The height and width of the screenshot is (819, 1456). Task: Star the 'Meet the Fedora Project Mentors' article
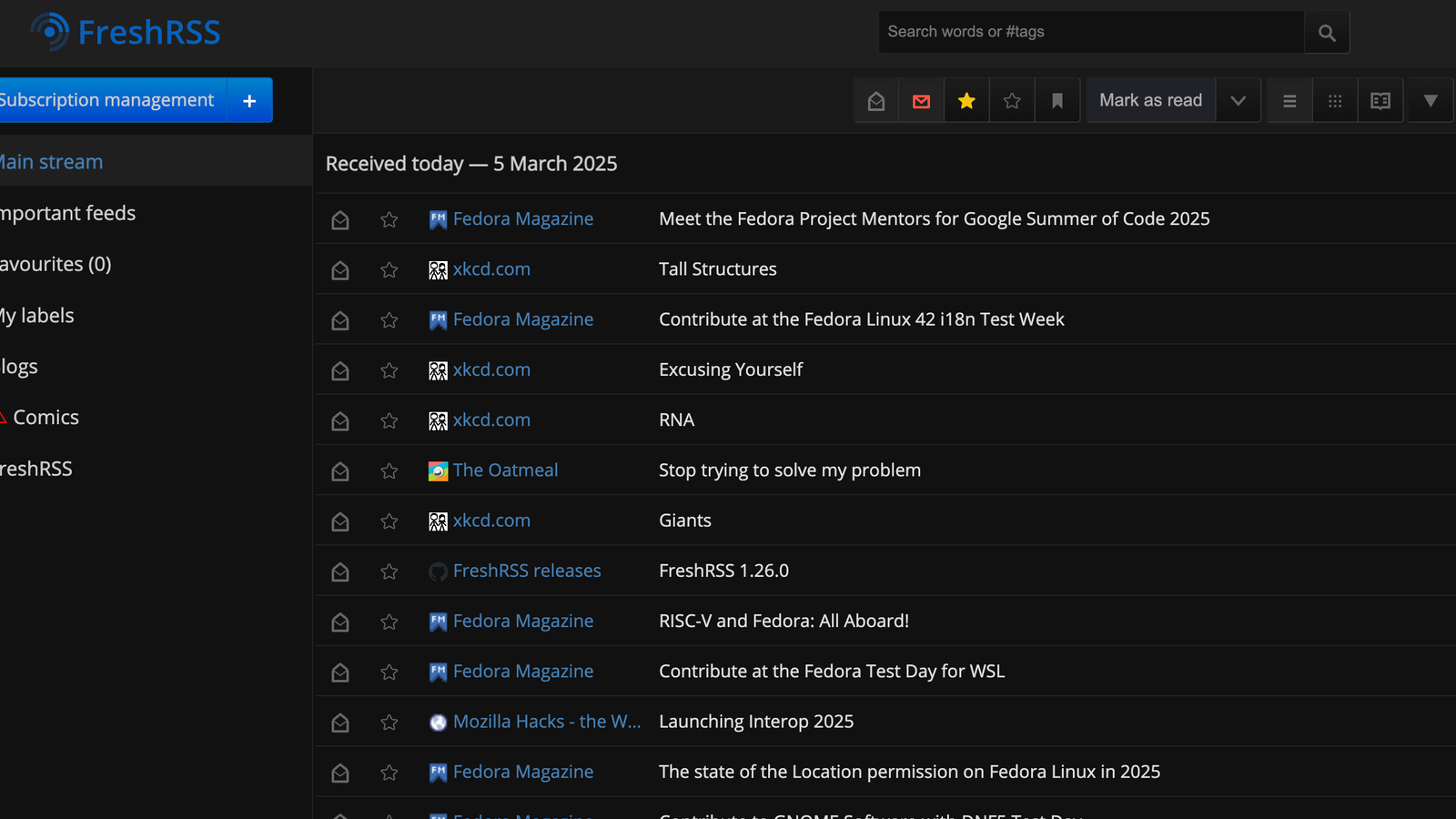(x=389, y=220)
